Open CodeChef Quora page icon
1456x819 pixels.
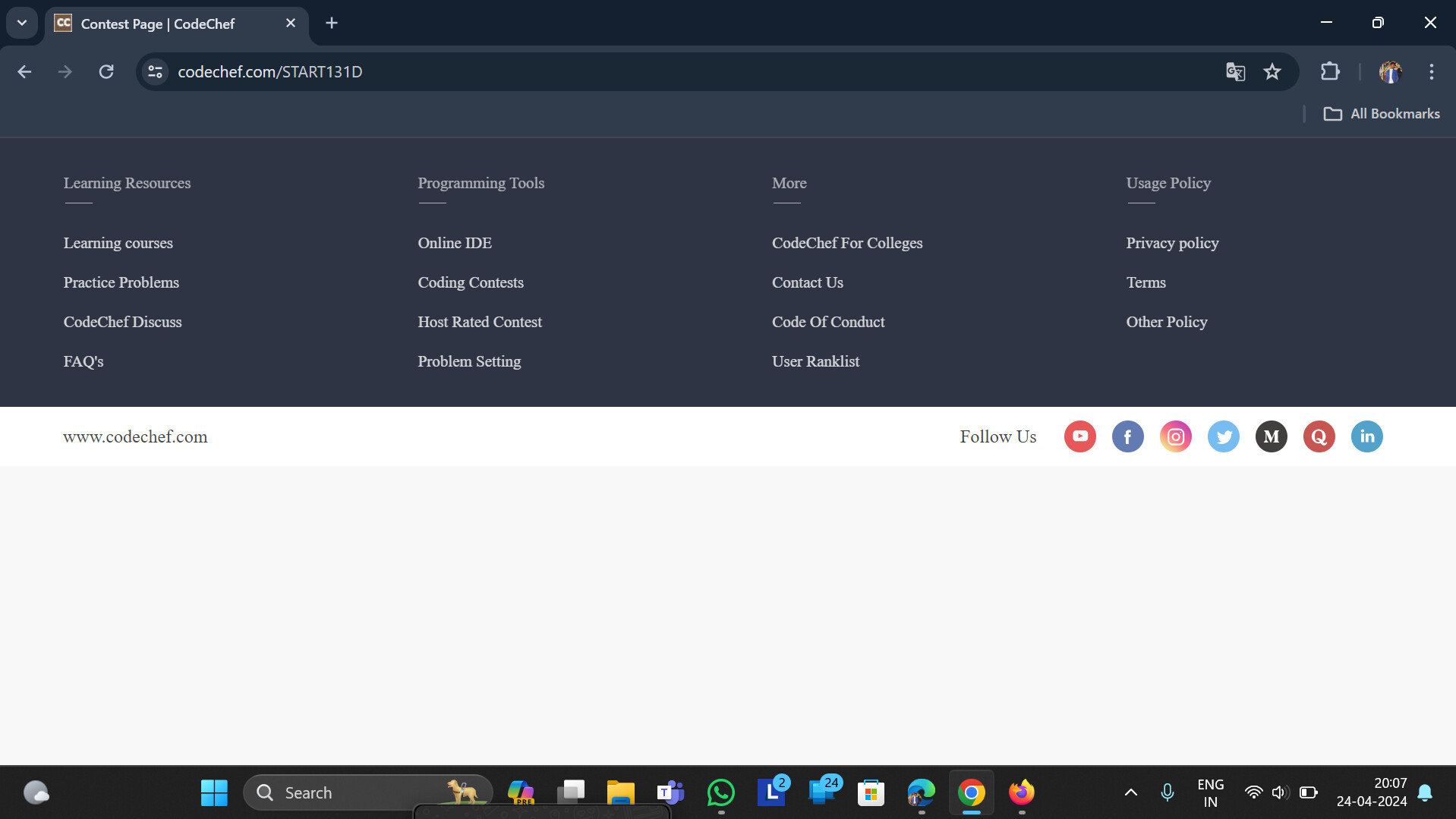coord(1319,436)
